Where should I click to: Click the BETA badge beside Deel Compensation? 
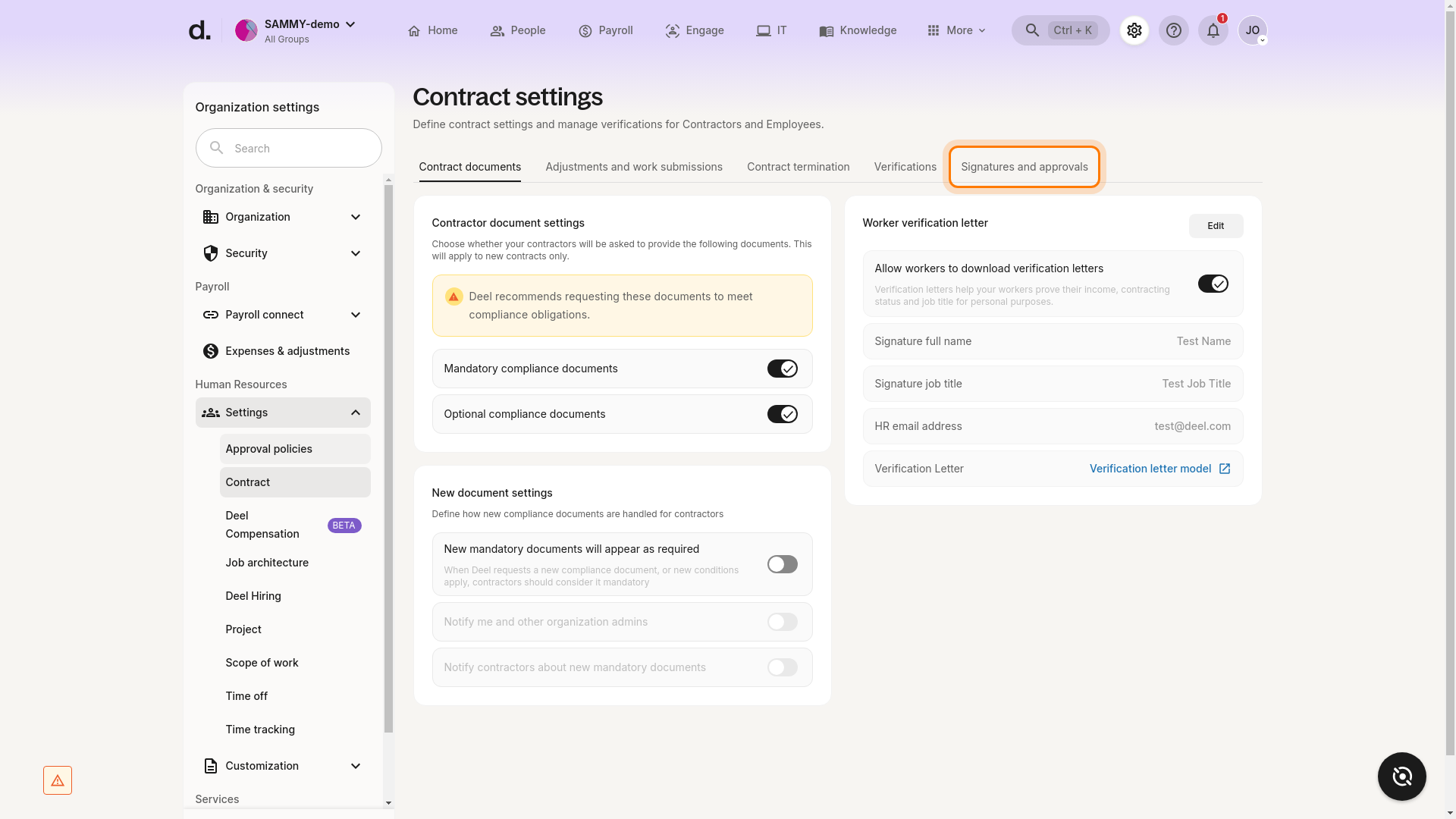(344, 526)
